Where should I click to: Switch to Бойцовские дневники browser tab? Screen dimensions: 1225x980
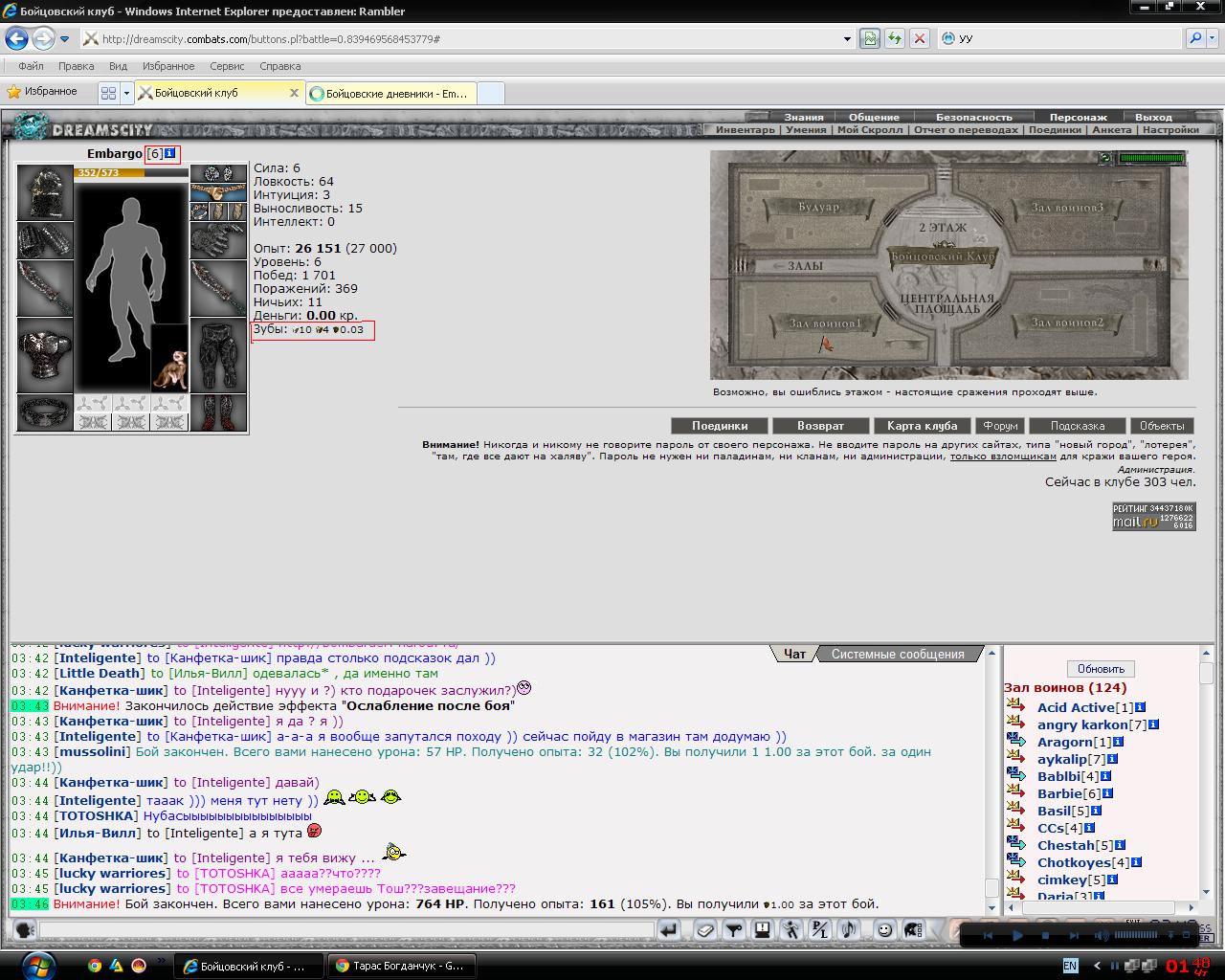click(390, 94)
